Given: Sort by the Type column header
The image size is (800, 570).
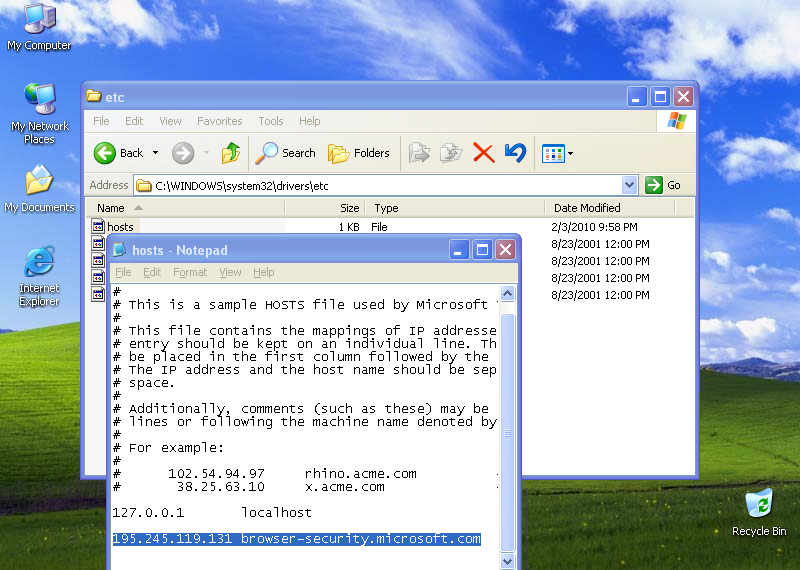Looking at the screenshot, I should click(456, 208).
